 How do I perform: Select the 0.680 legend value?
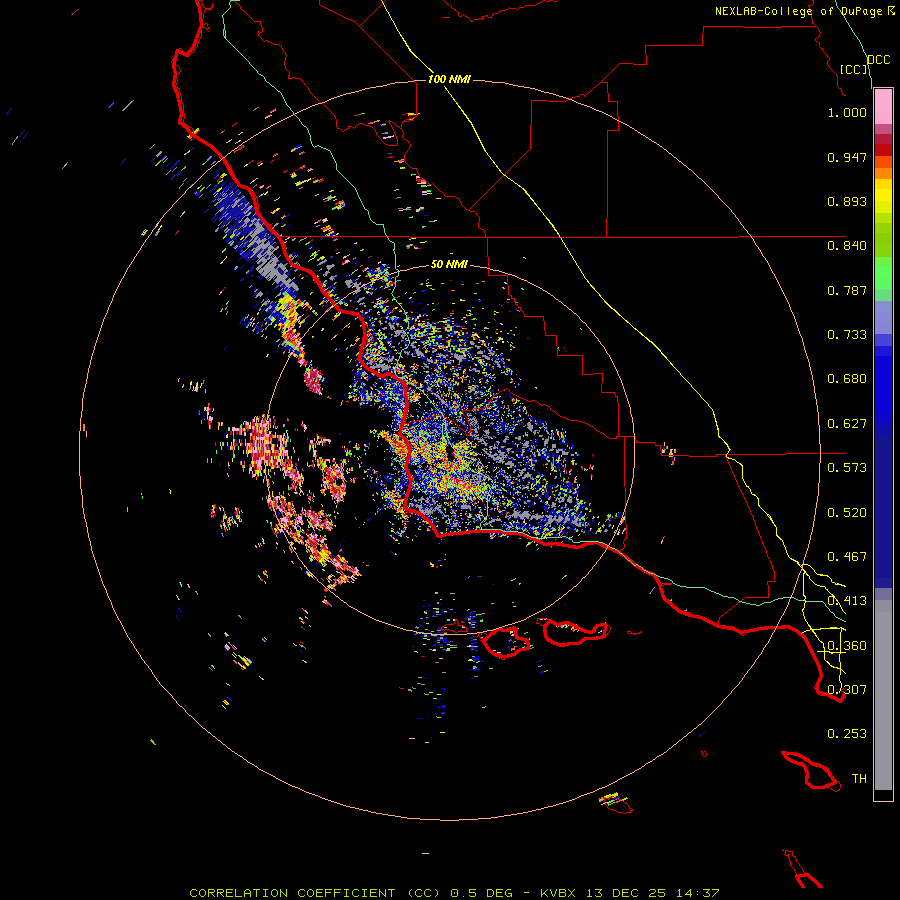pos(847,379)
